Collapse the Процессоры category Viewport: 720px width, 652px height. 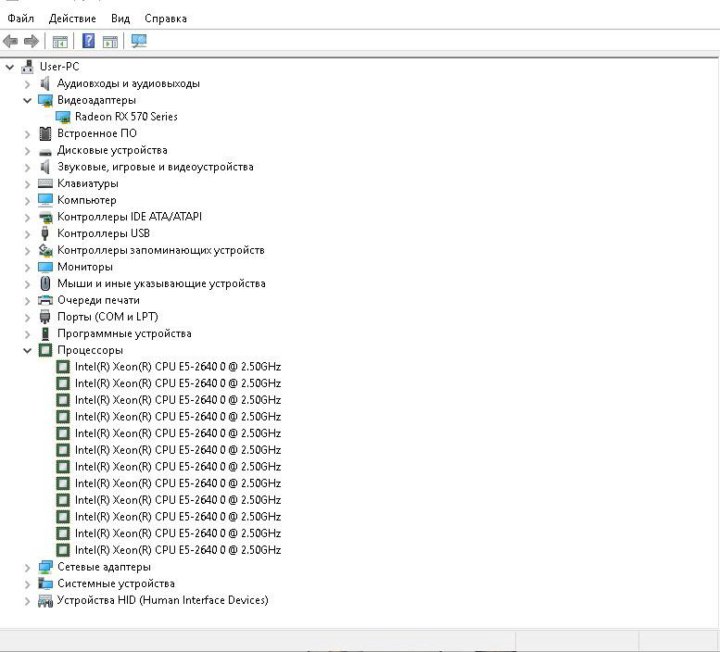(x=28, y=351)
